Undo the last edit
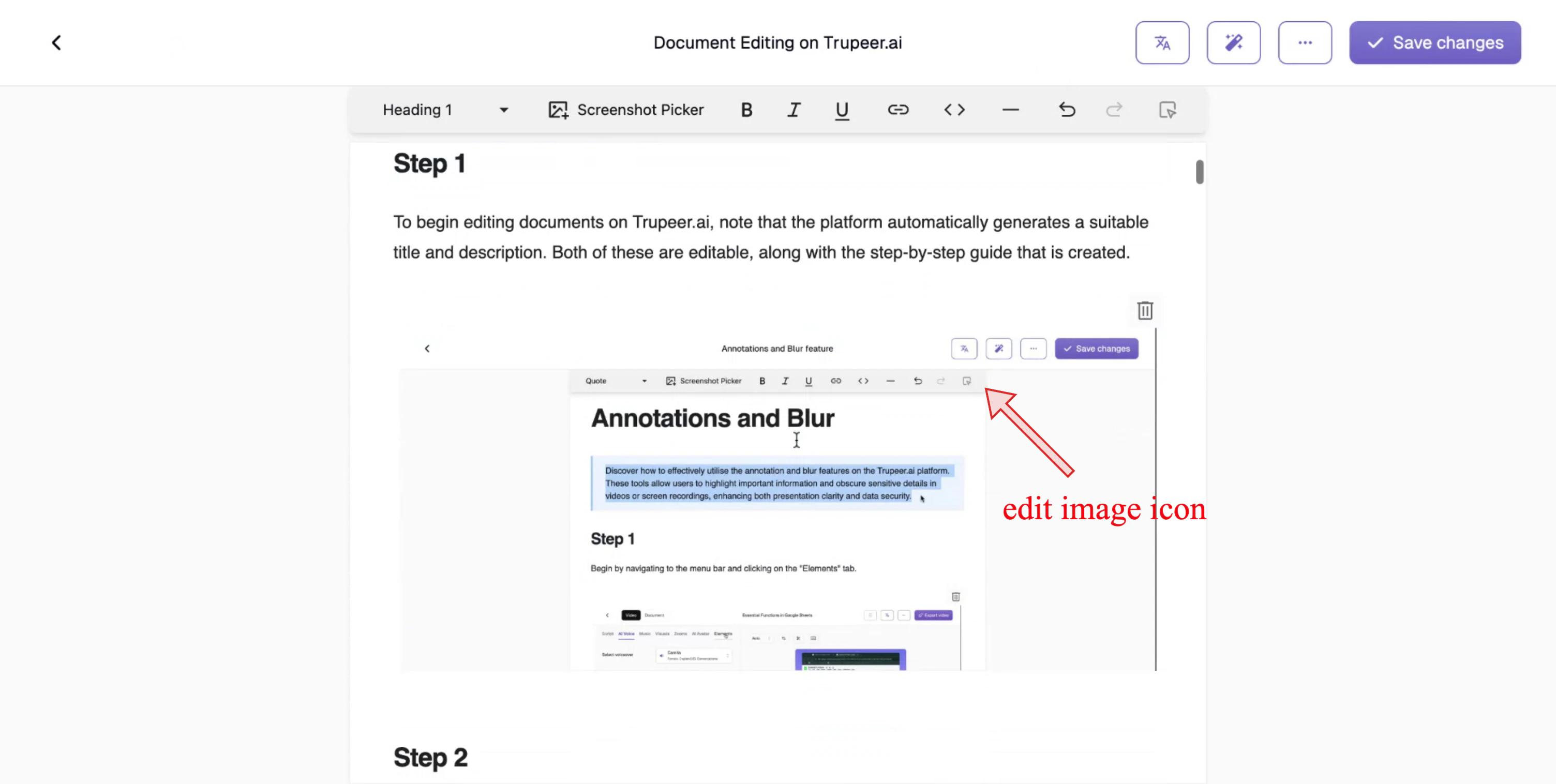The width and height of the screenshot is (1556, 784). [x=1066, y=109]
